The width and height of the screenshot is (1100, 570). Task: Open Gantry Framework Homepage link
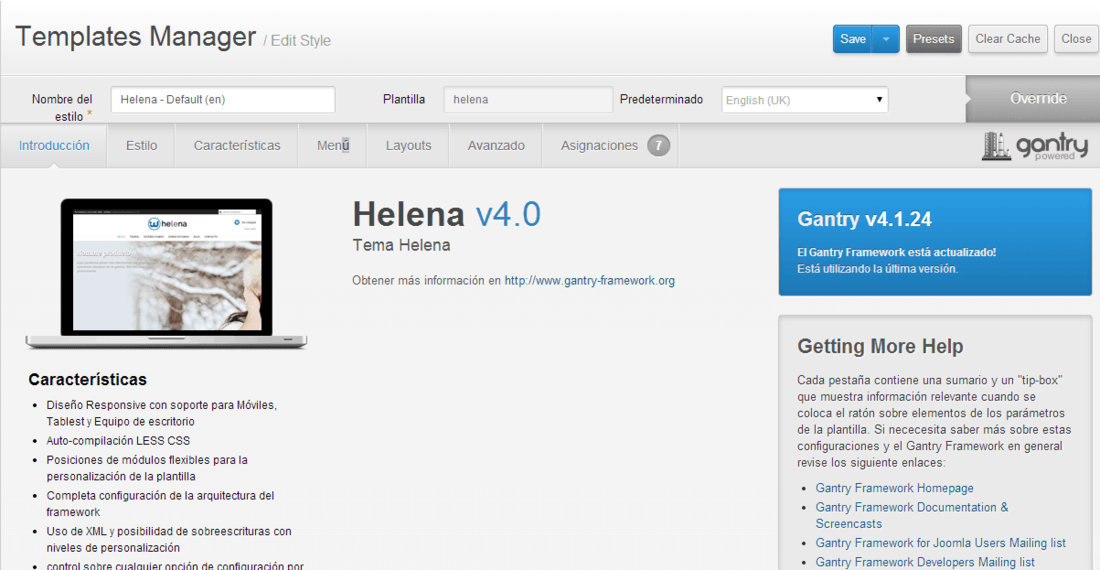point(894,488)
